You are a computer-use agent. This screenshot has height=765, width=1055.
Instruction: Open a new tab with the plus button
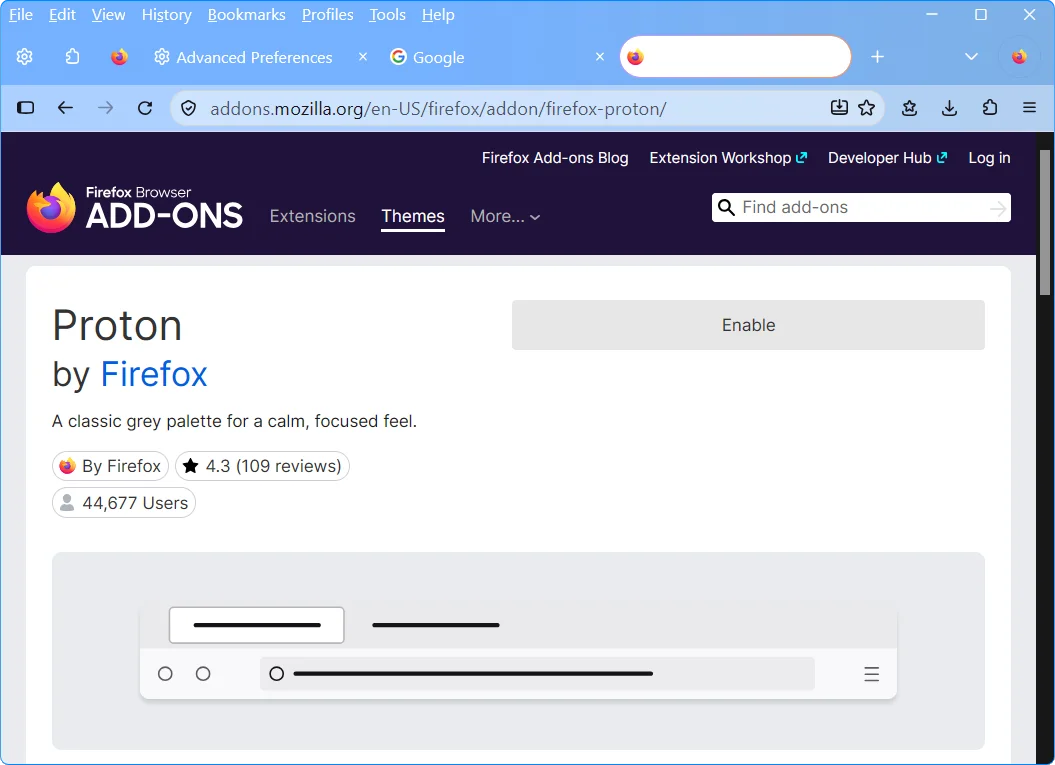coord(877,57)
